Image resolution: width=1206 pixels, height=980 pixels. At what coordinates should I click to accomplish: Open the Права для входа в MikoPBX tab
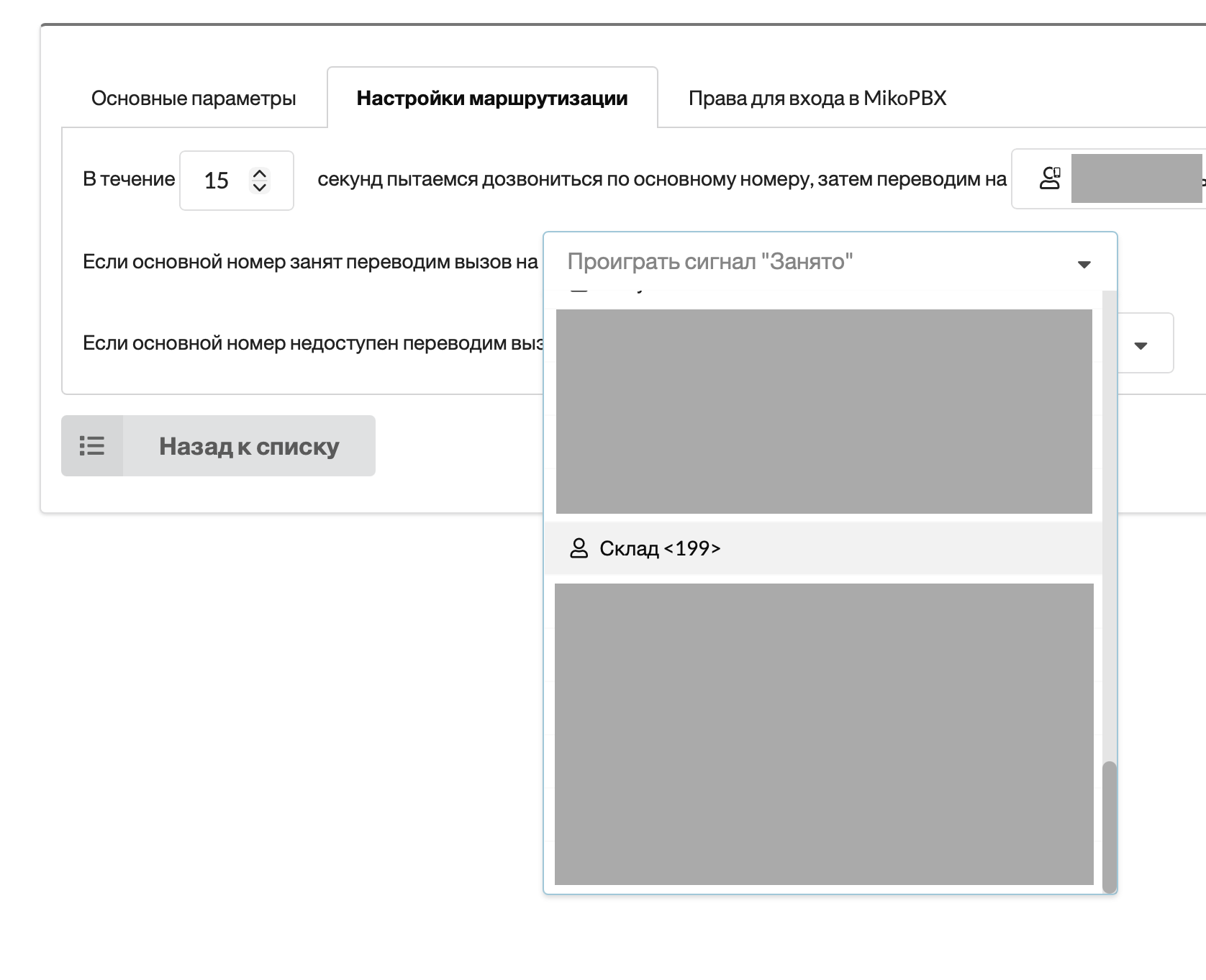point(817,99)
